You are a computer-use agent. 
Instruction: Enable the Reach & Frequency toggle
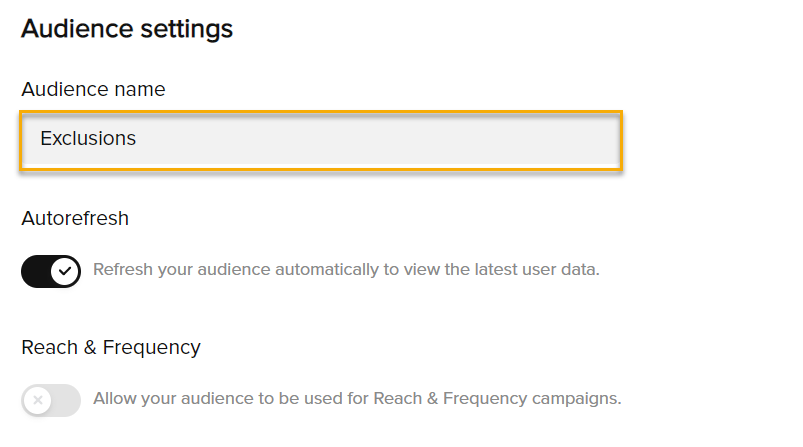click(x=51, y=400)
